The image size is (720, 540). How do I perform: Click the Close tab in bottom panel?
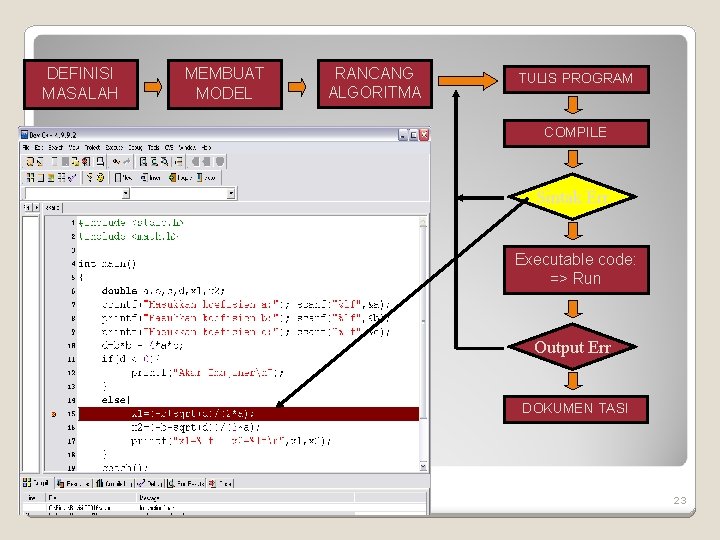coord(221,483)
